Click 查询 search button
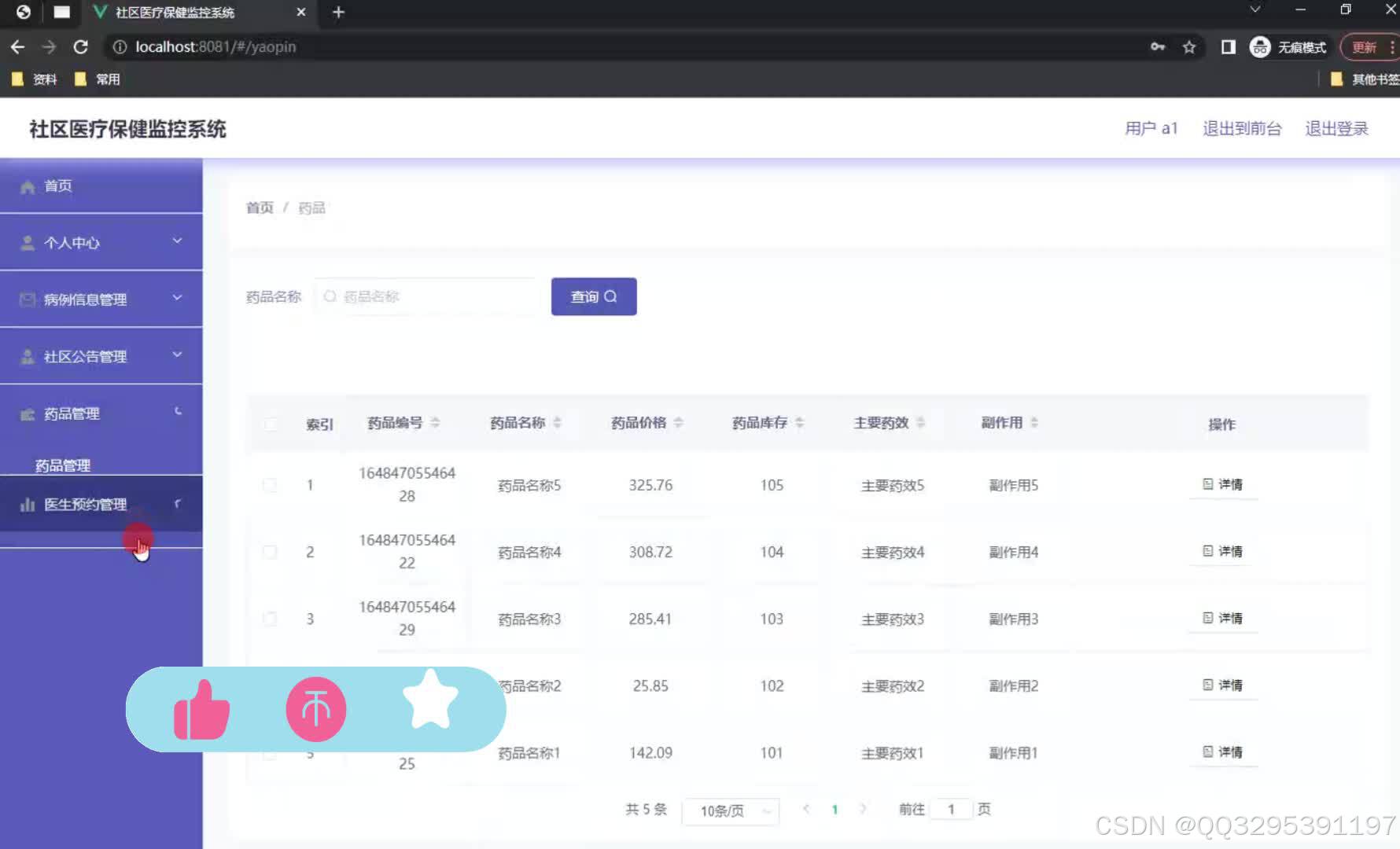 pyautogui.click(x=594, y=296)
